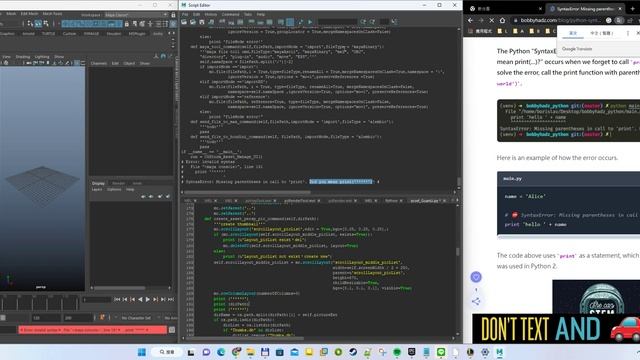Open Options menu in Layer Editor
The height and width of the screenshot is (360, 640).
(x=114, y=189)
